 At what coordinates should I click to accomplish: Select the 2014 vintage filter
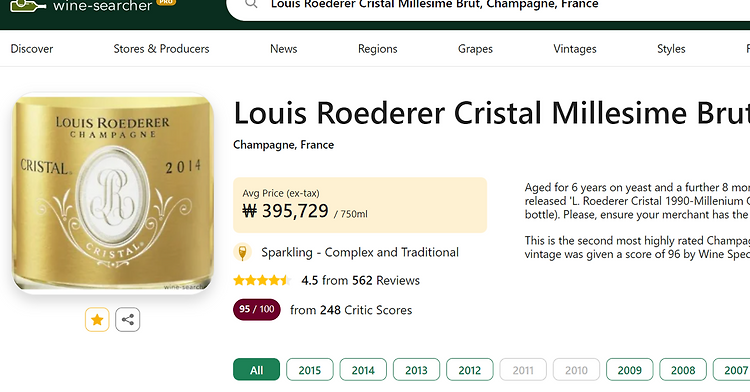point(363,370)
